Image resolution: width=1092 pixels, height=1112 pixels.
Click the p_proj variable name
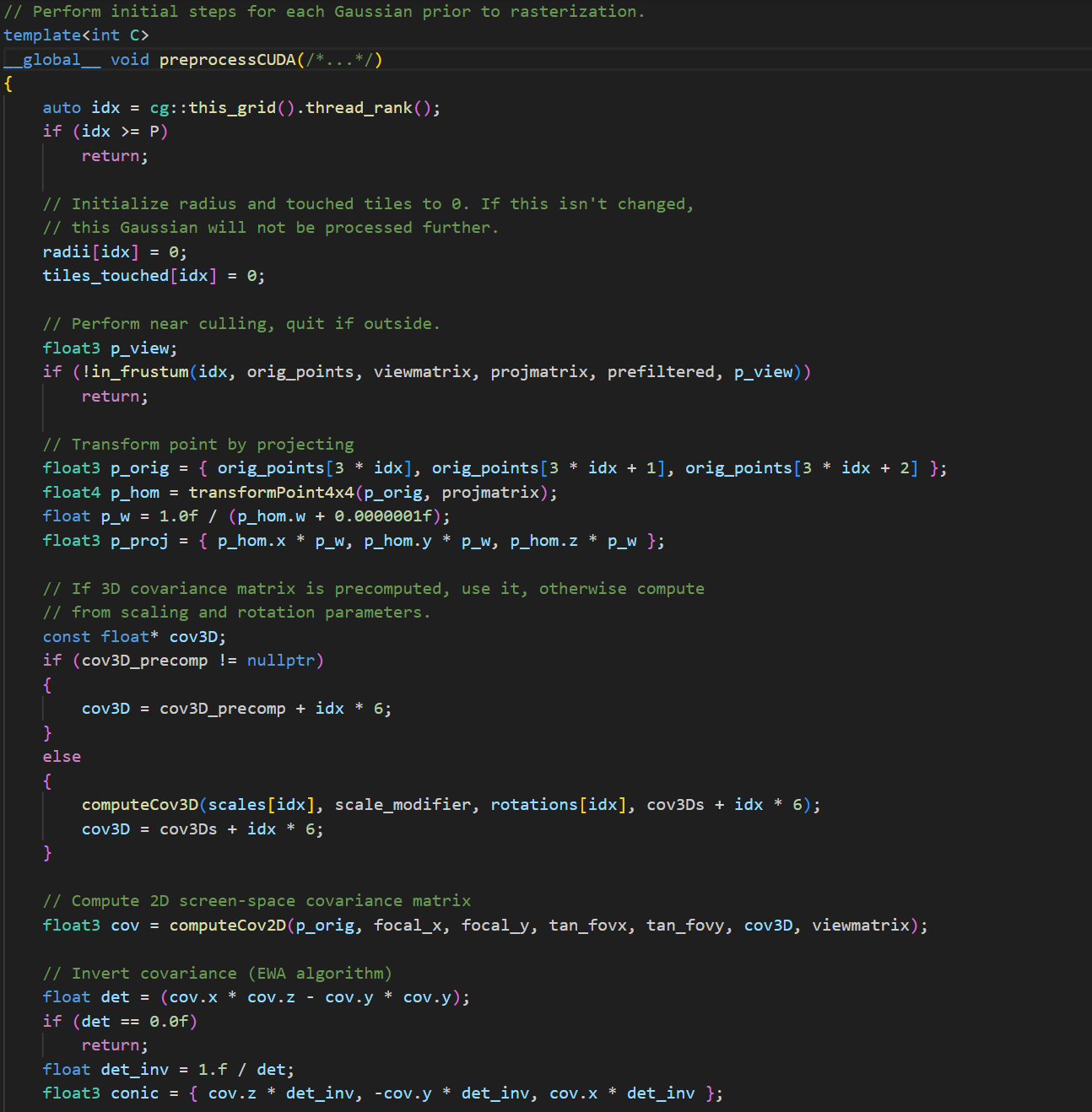point(139,541)
